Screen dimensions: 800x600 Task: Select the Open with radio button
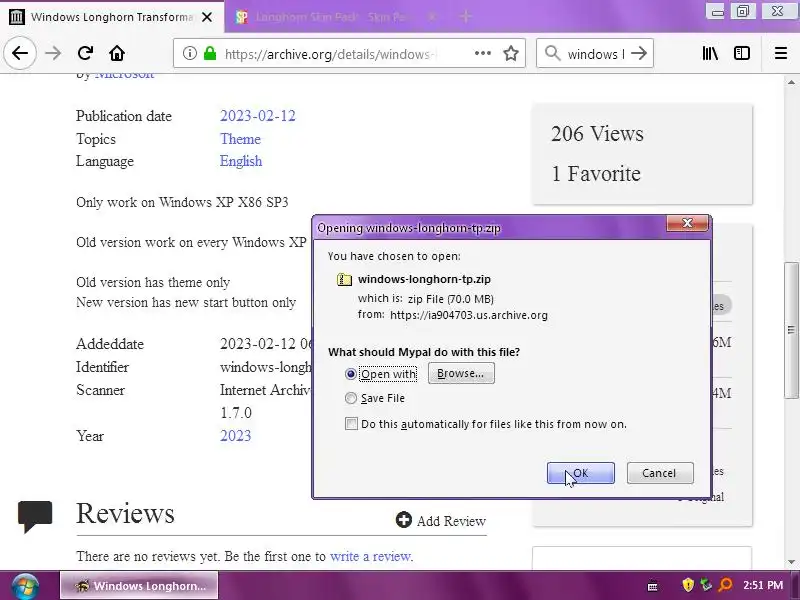pyautogui.click(x=351, y=374)
